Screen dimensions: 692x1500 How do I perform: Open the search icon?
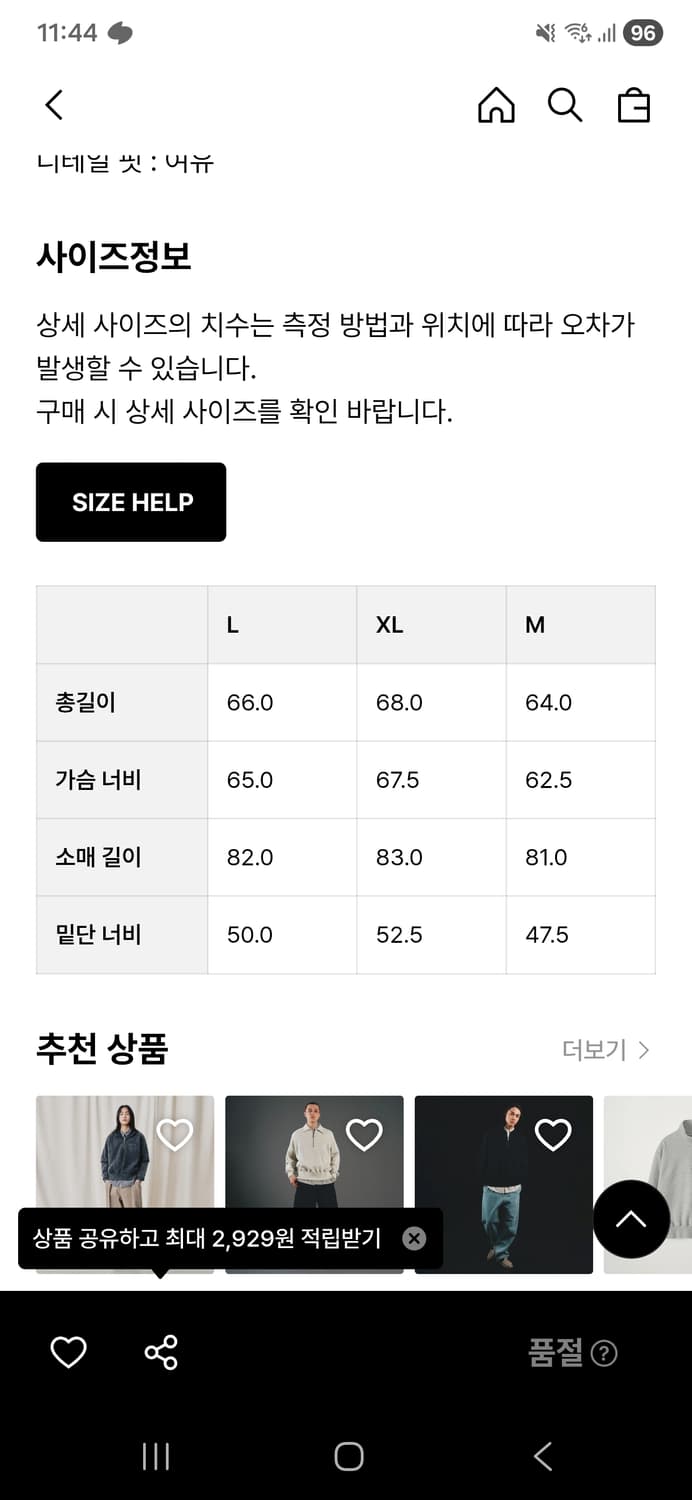[565, 105]
